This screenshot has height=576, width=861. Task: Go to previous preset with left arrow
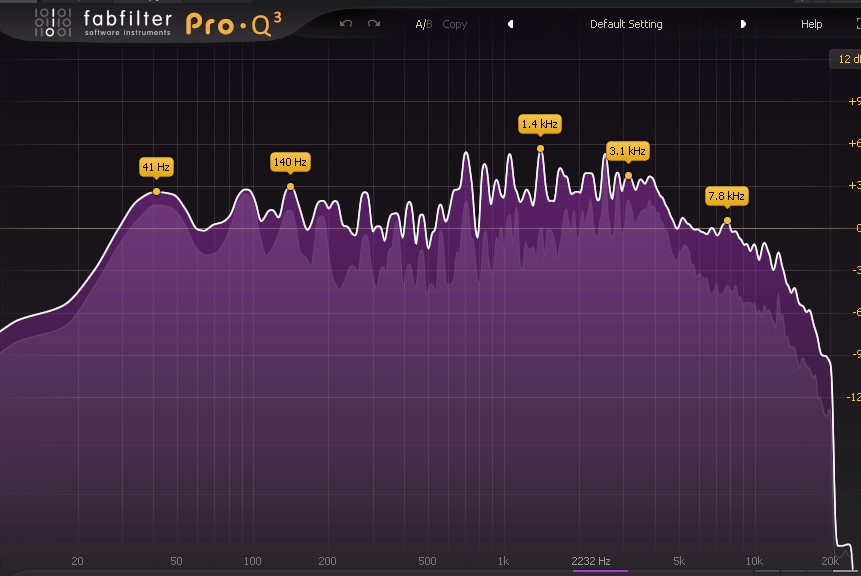point(510,24)
